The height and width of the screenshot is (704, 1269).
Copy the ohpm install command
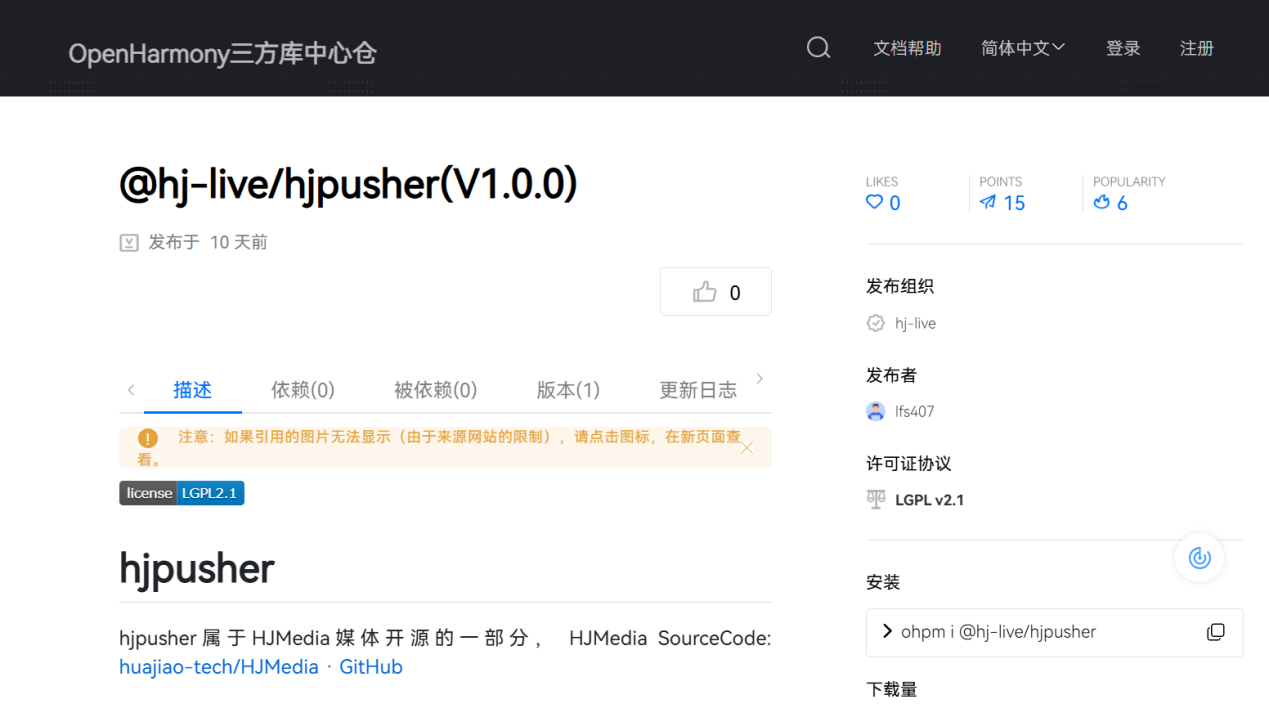tap(1215, 632)
